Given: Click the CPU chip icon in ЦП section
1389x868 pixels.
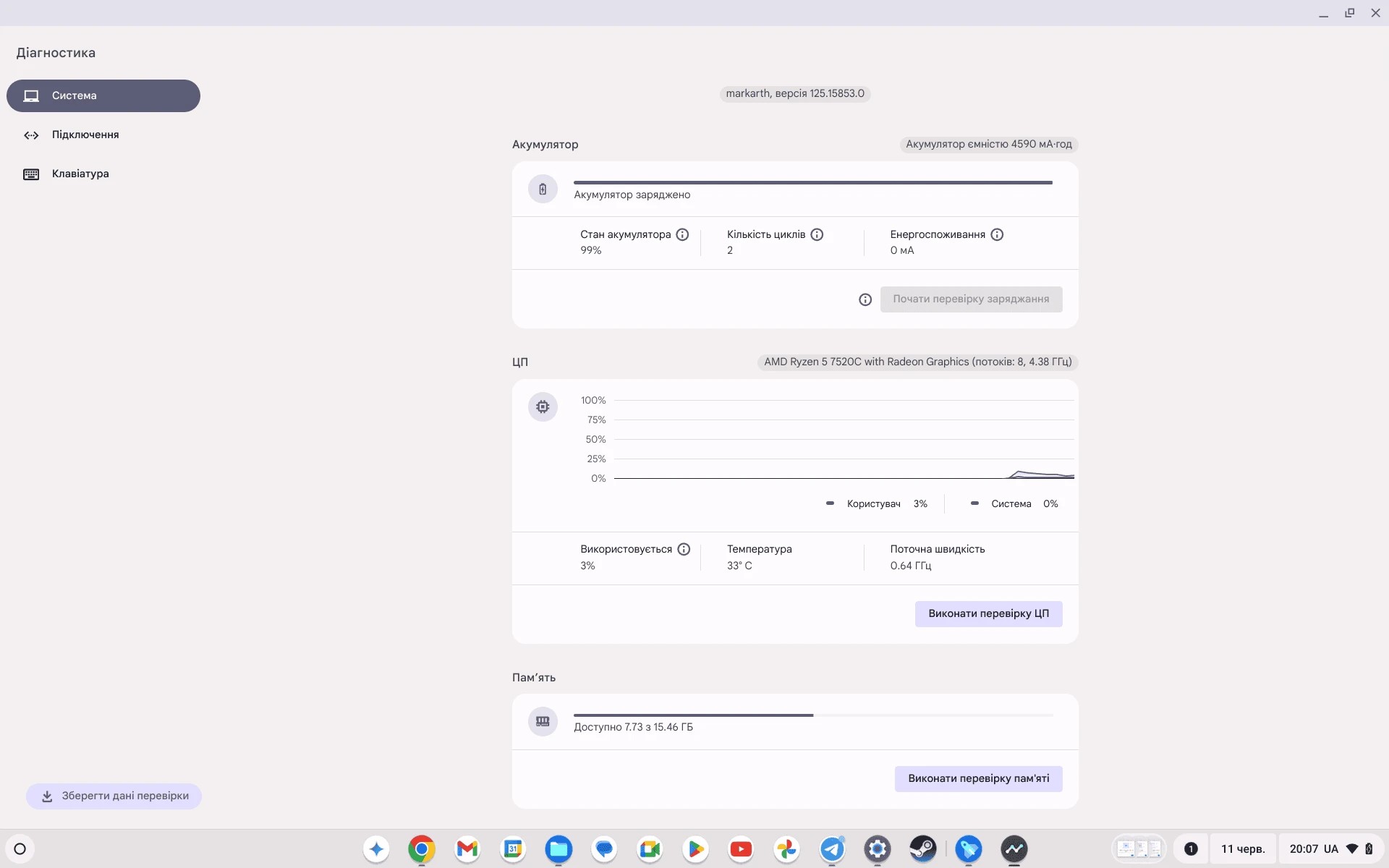Looking at the screenshot, I should pos(543,407).
